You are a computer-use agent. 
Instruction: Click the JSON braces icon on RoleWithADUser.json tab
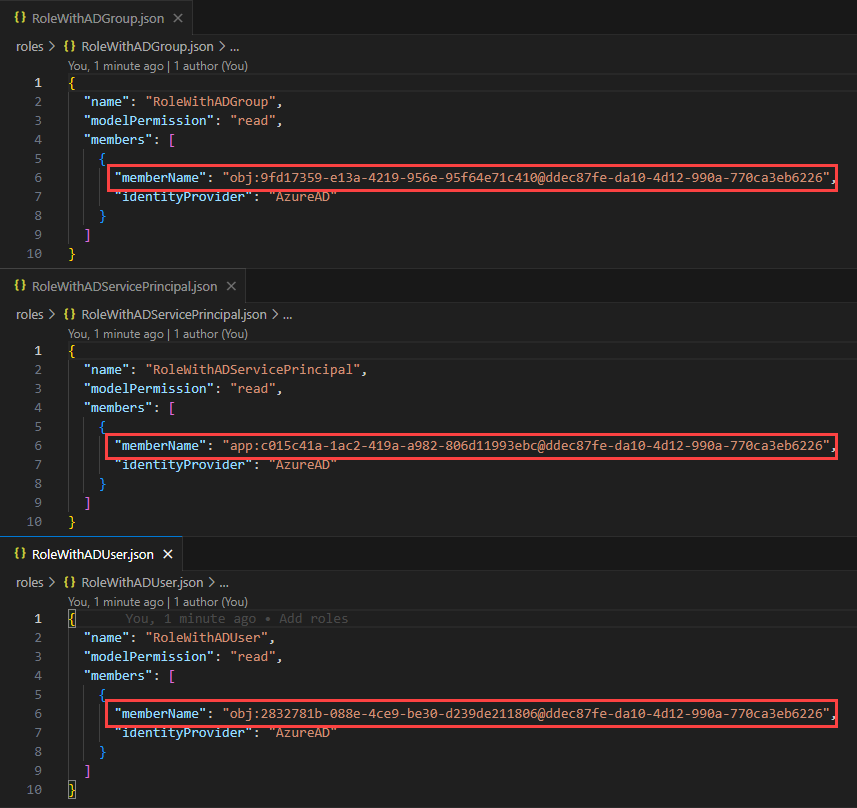(x=20, y=553)
